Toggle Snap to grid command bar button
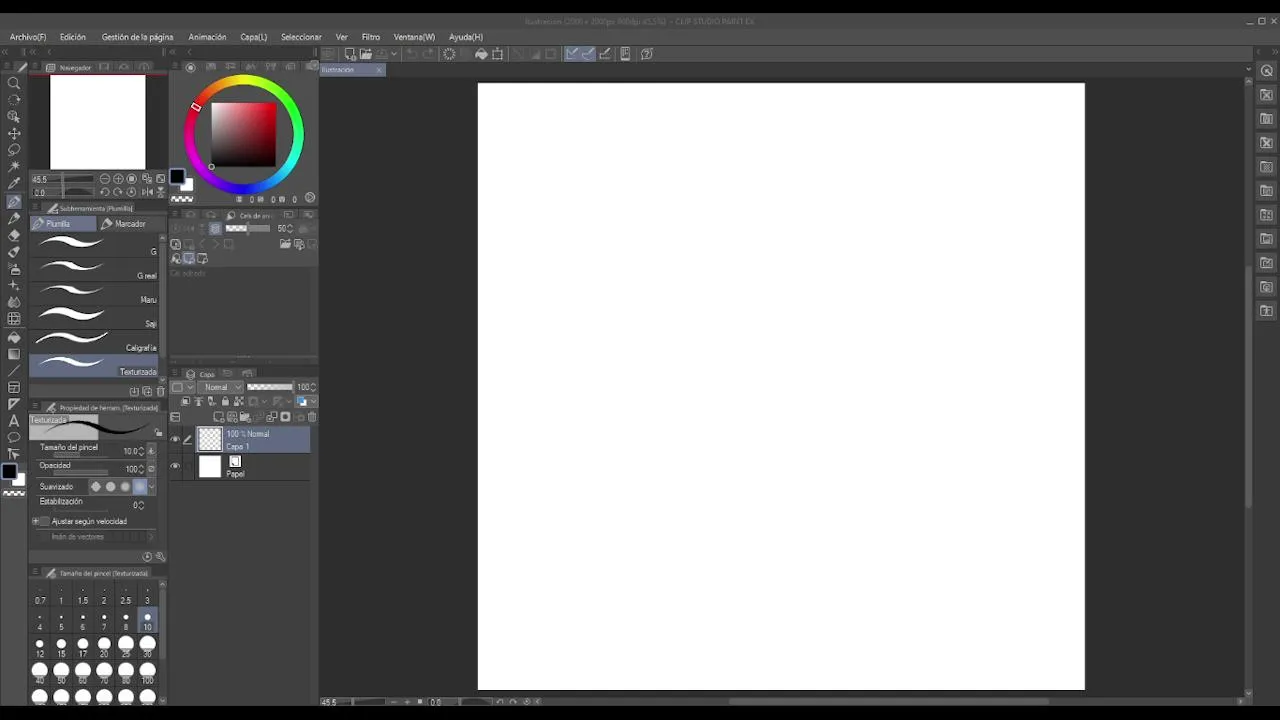The width and height of the screenshot is (1280, 720). pyautogui.click(x=604, y=54)
